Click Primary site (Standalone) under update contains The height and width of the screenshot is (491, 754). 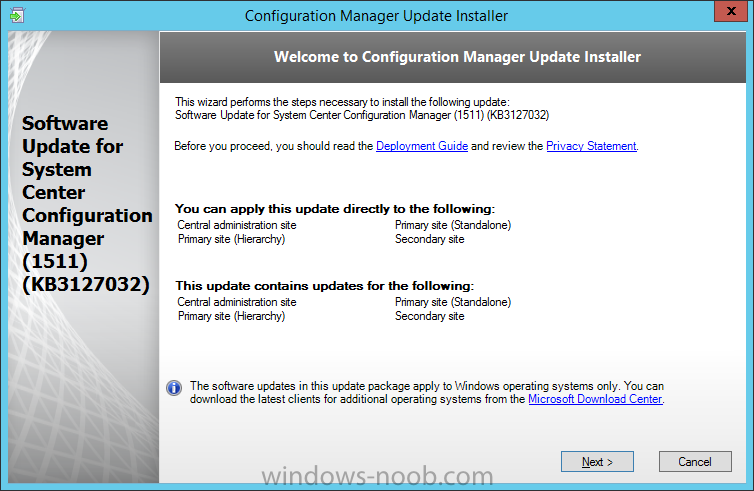tap(453, 302)
